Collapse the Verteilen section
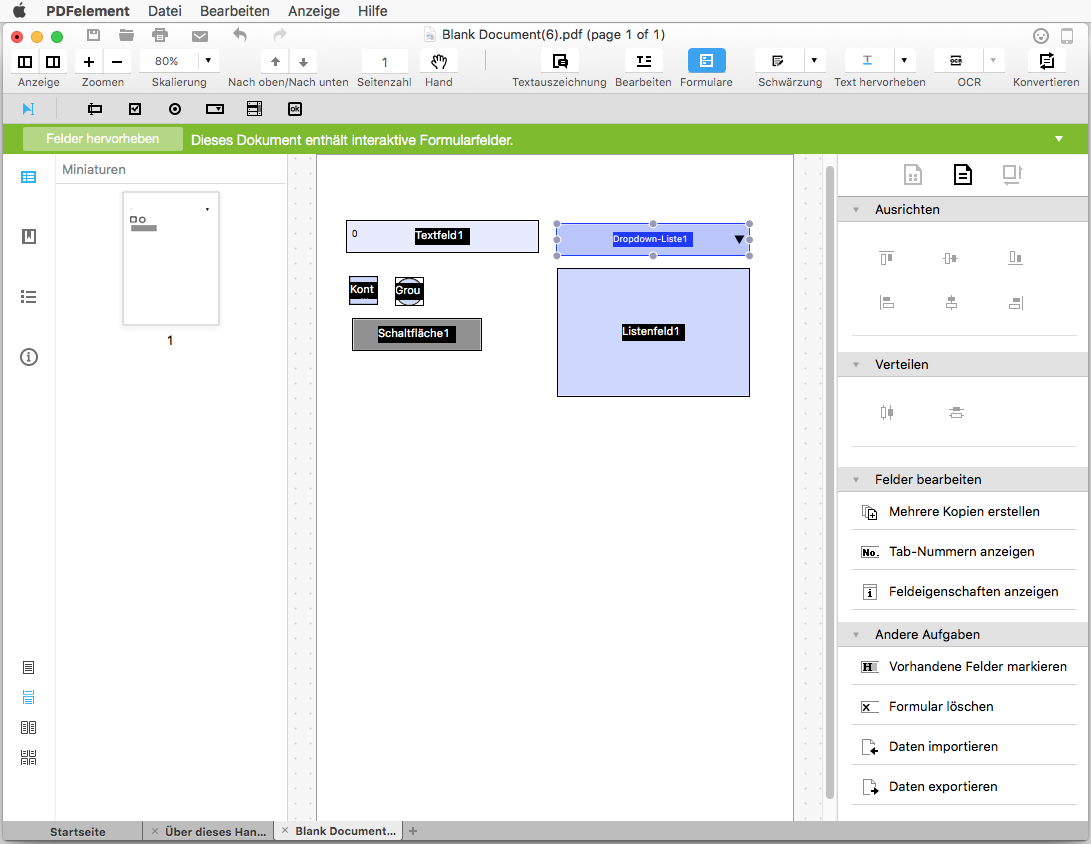This screenshot has height=844, width=1091. [856, 365]
